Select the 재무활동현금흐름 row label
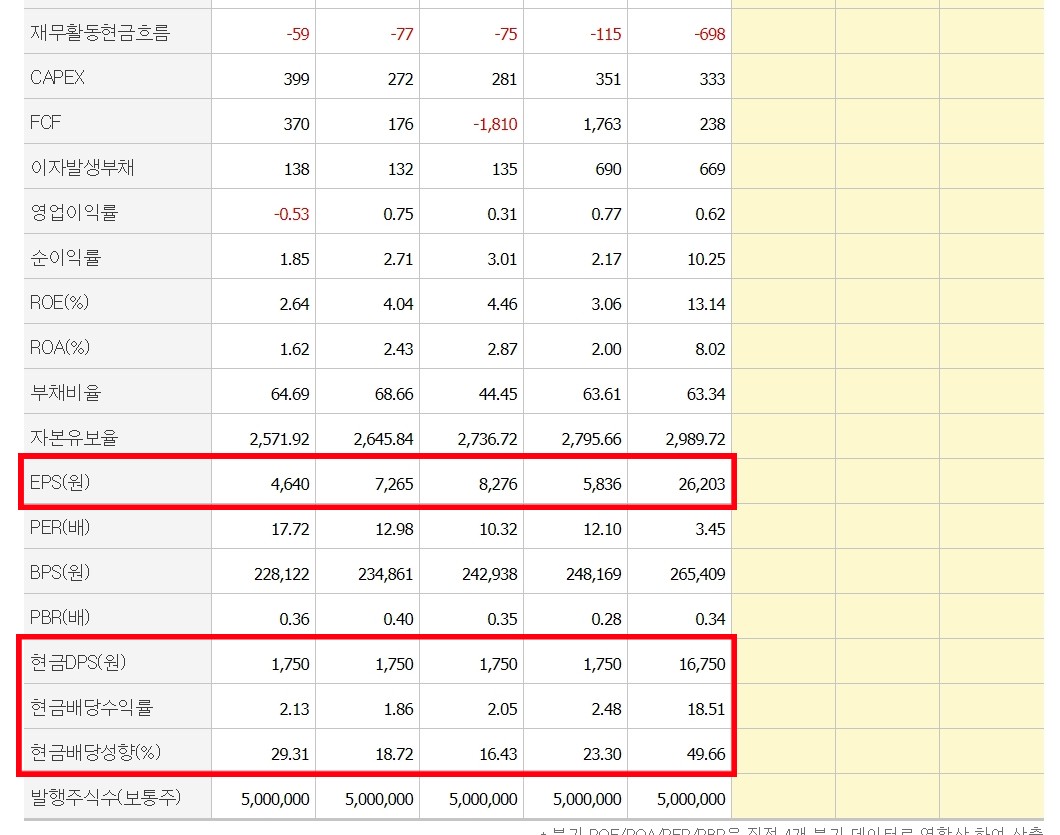This screenshot has height=835, width=1060. click(x=100, y=32)
